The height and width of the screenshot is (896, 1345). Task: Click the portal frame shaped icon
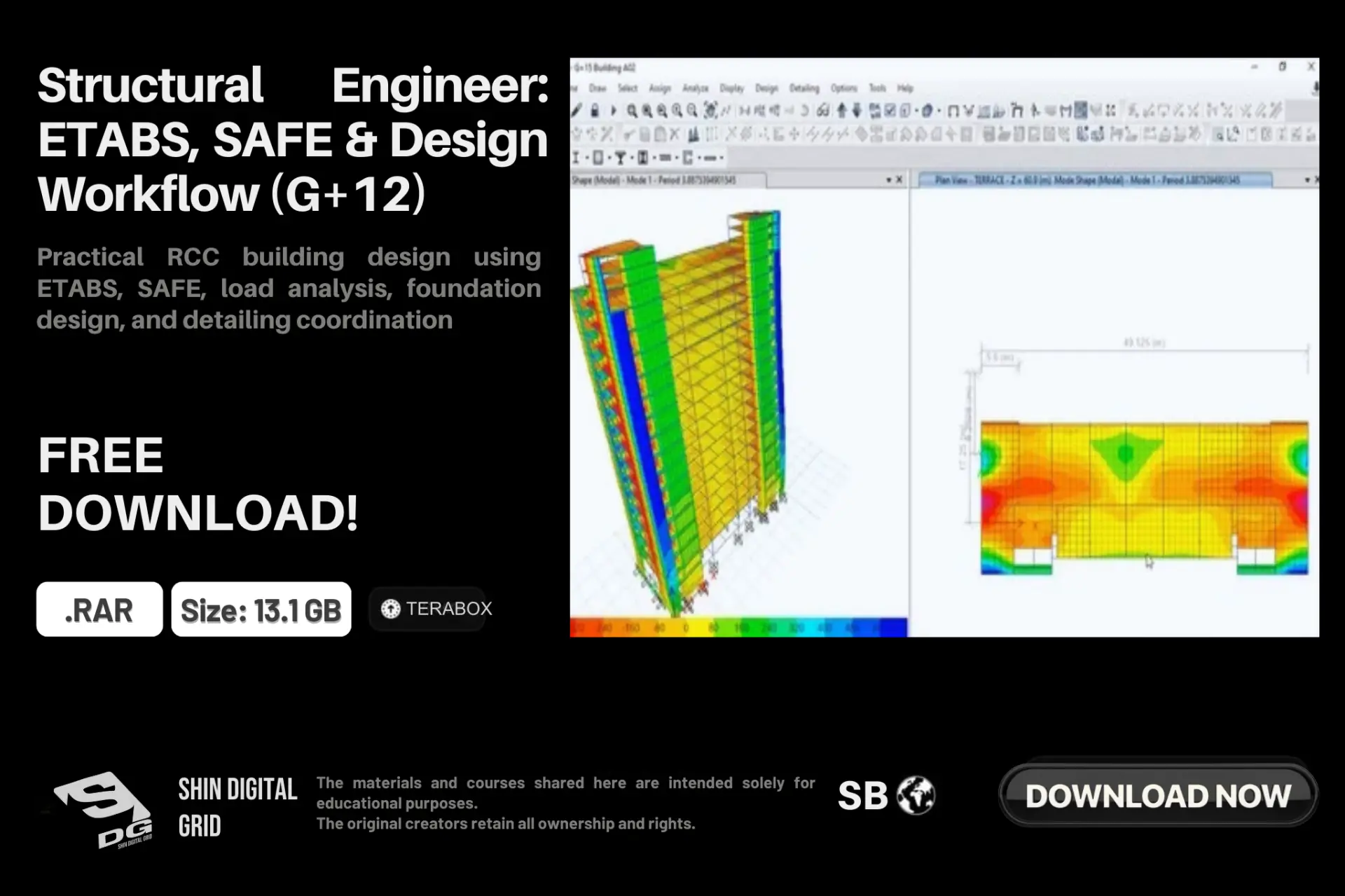coord(953,111)
